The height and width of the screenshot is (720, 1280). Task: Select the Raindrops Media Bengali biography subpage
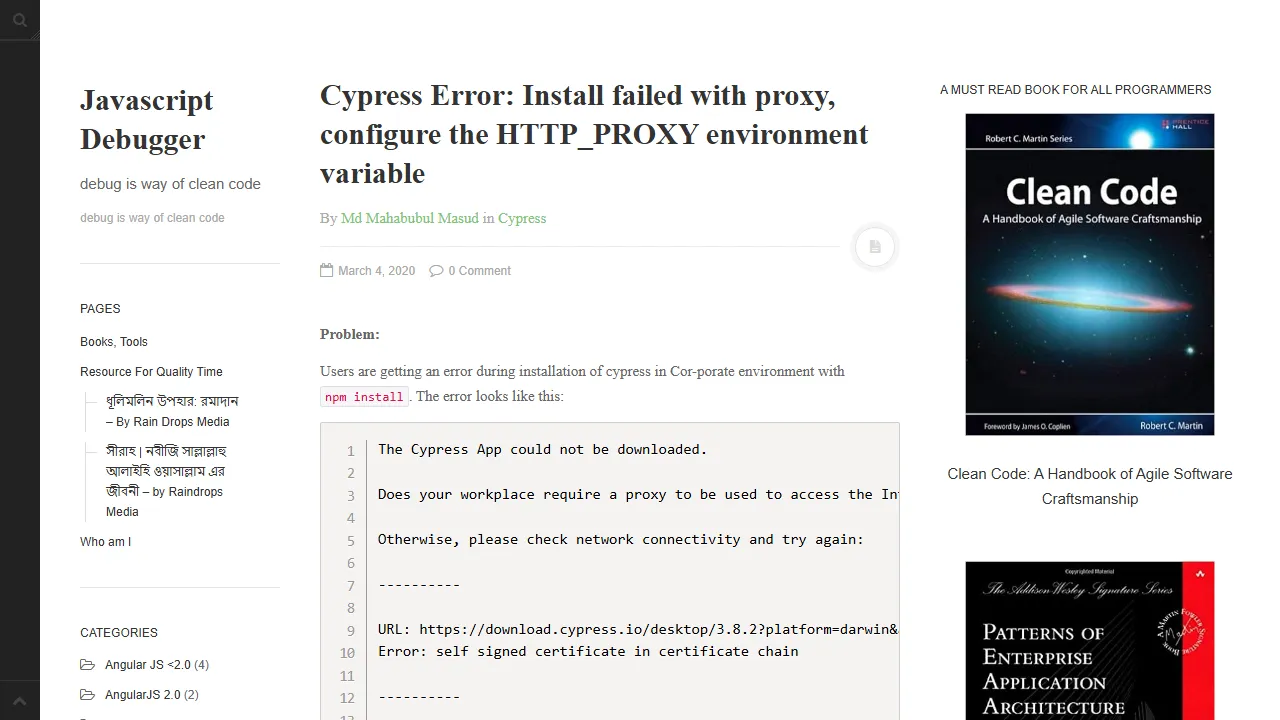(165, 481)
